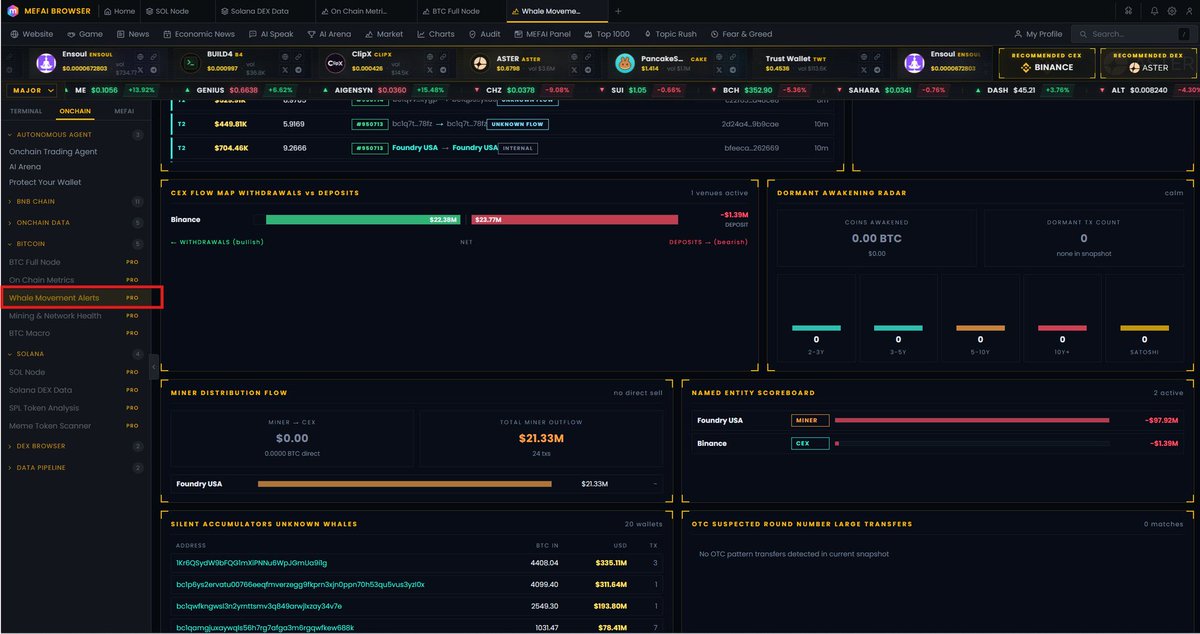The height and width of the screenshot is (634, 1200).
Task: Switch to Home browser tab
Action: pyautogui.click(x=119, y=11)
